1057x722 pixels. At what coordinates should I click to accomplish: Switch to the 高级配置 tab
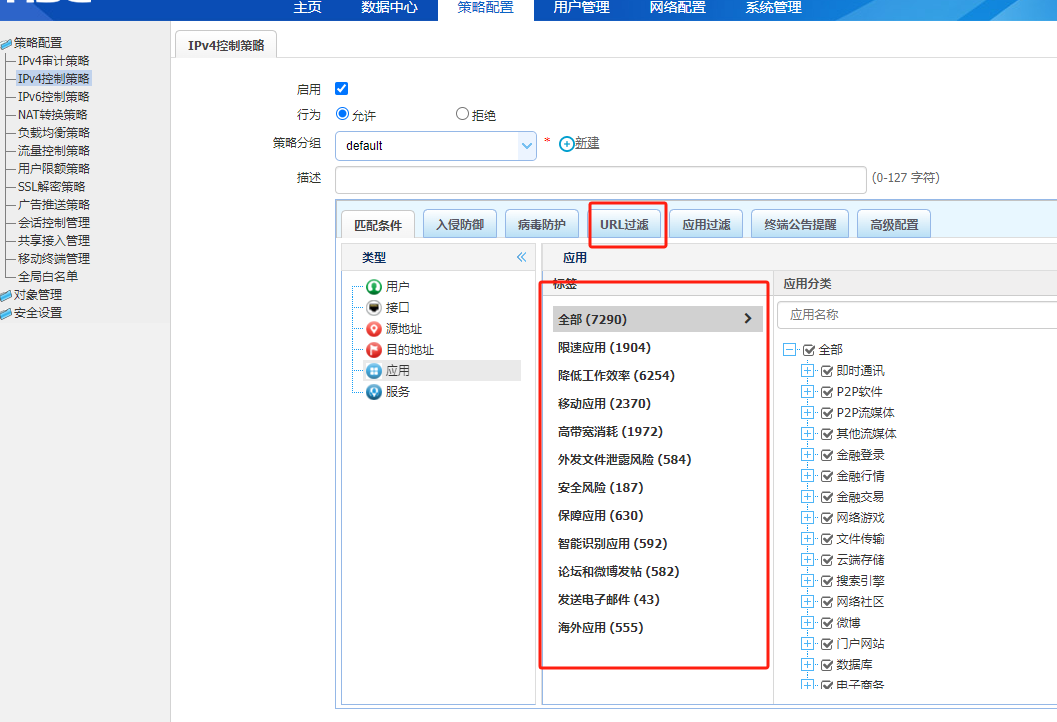(x=894, y=224)
